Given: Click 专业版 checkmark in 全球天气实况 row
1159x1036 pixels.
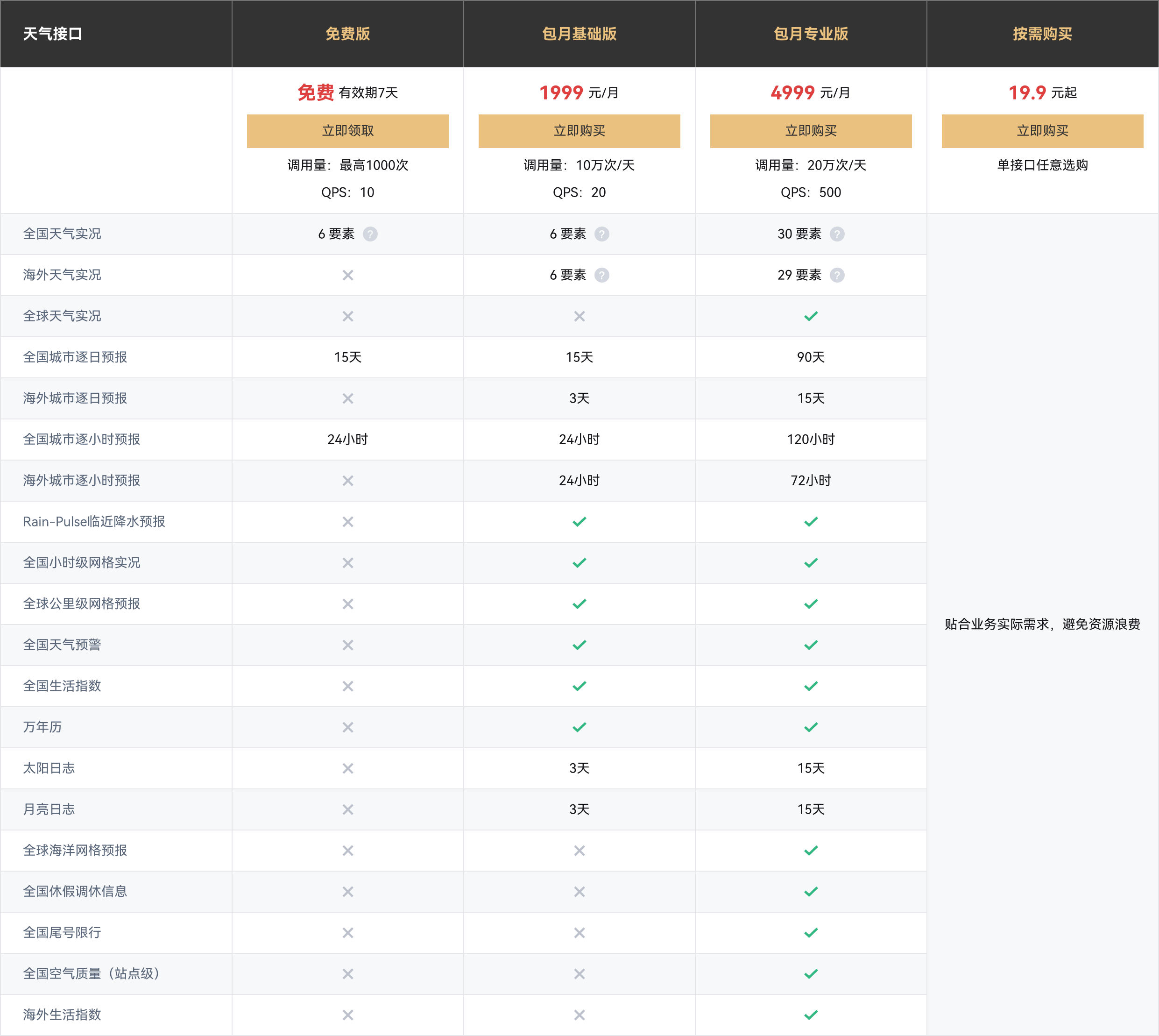Looking at the screenshot, I should [x=811, y=316].
